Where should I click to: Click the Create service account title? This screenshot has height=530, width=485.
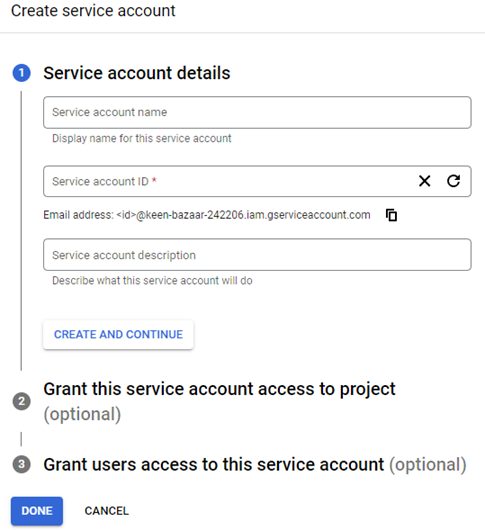click(93, 10)
